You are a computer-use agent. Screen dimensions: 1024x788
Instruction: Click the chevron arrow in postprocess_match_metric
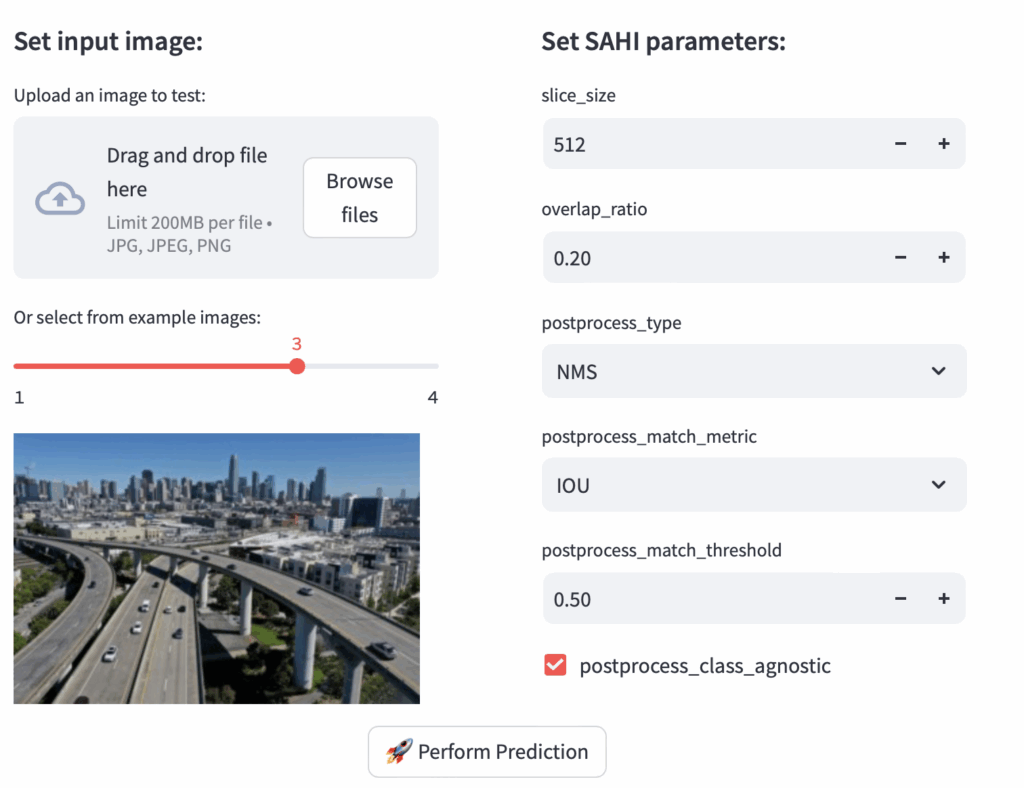tap(938, 485)
